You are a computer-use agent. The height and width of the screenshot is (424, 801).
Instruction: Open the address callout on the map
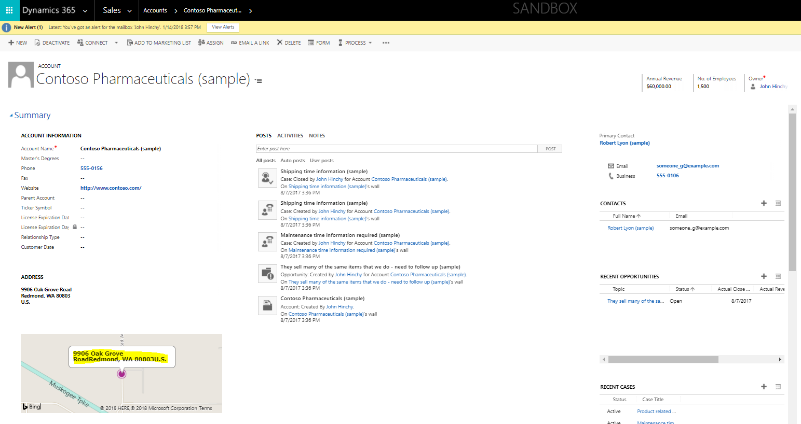click(122, 356)
